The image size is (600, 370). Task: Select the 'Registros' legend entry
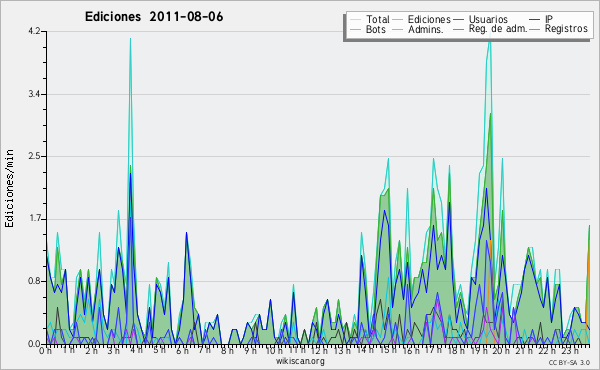pos(559,29)
